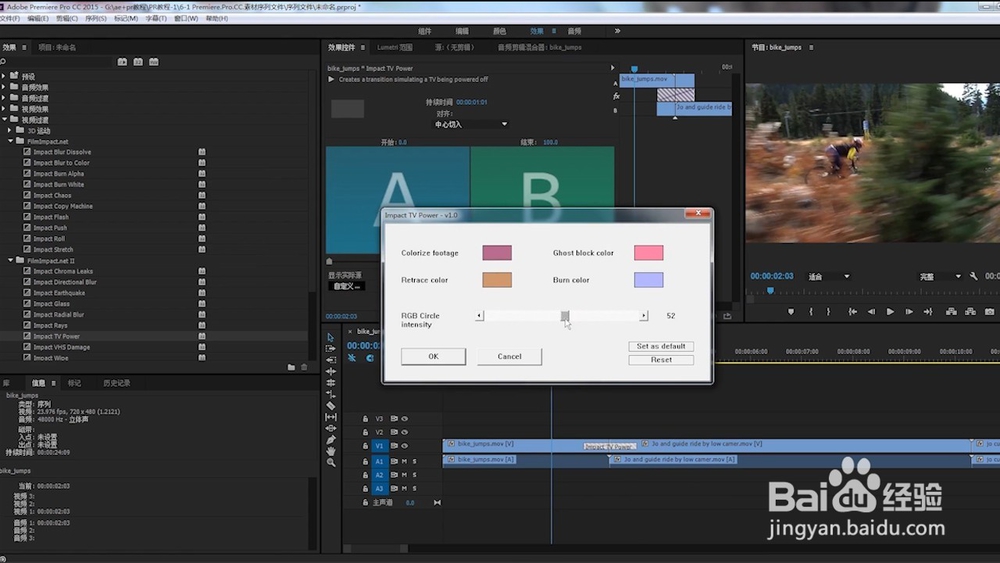Click the Accelerated Effects filter icon

point(122,62)
